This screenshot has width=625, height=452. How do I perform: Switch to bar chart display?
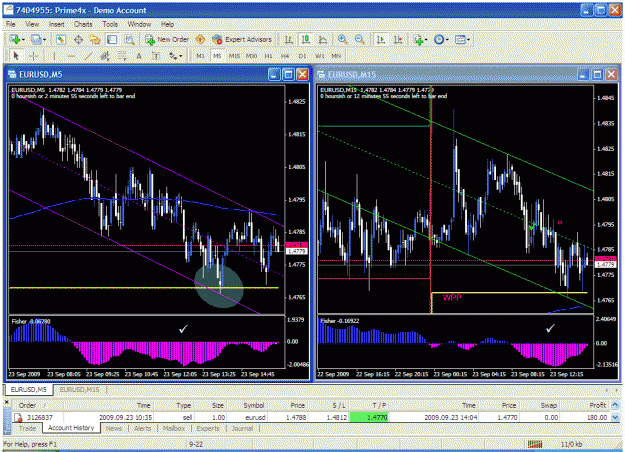289,39
